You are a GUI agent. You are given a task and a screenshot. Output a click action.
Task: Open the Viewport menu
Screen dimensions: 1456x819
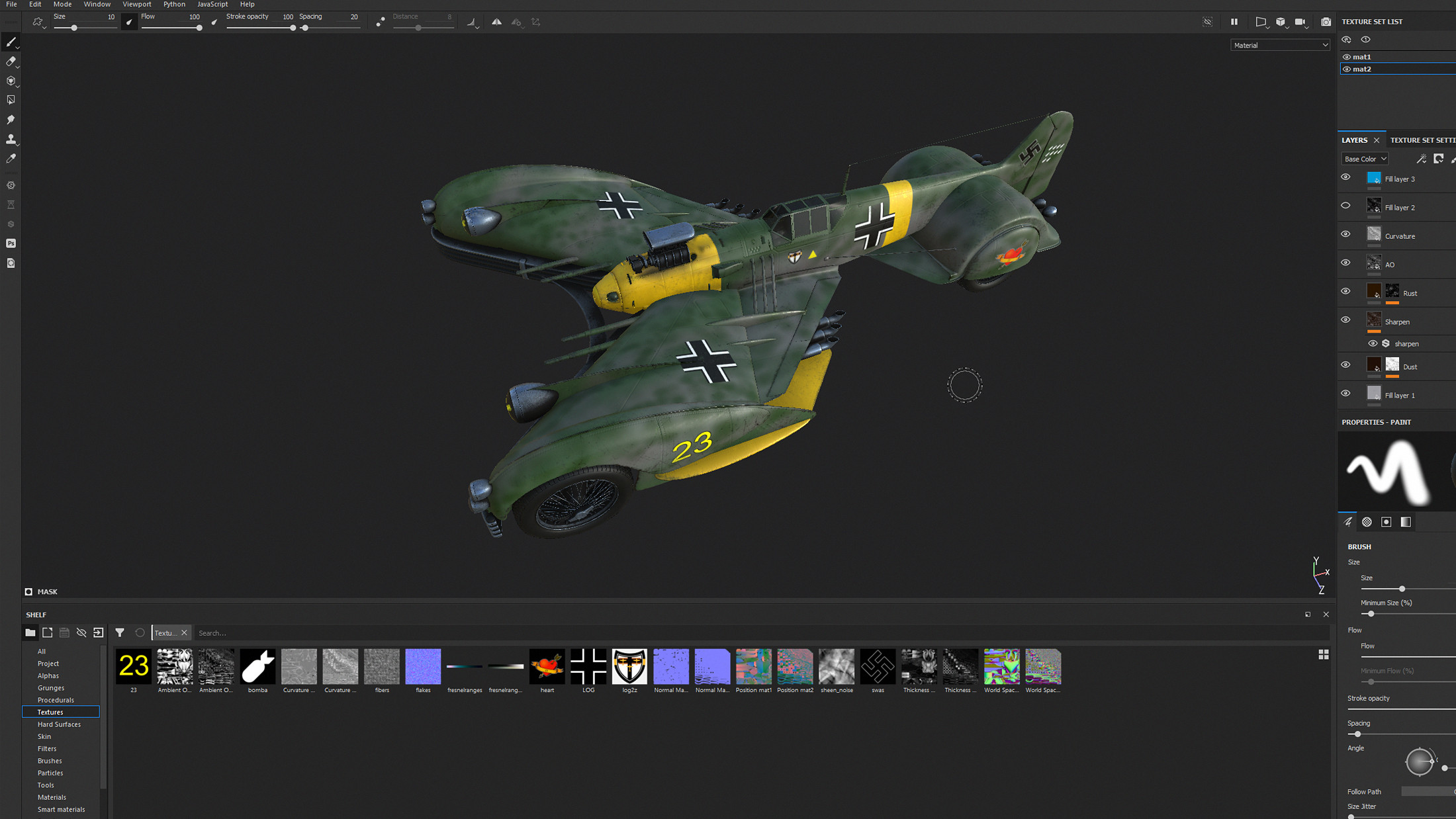pyautogui.click(x=137, y=4)
